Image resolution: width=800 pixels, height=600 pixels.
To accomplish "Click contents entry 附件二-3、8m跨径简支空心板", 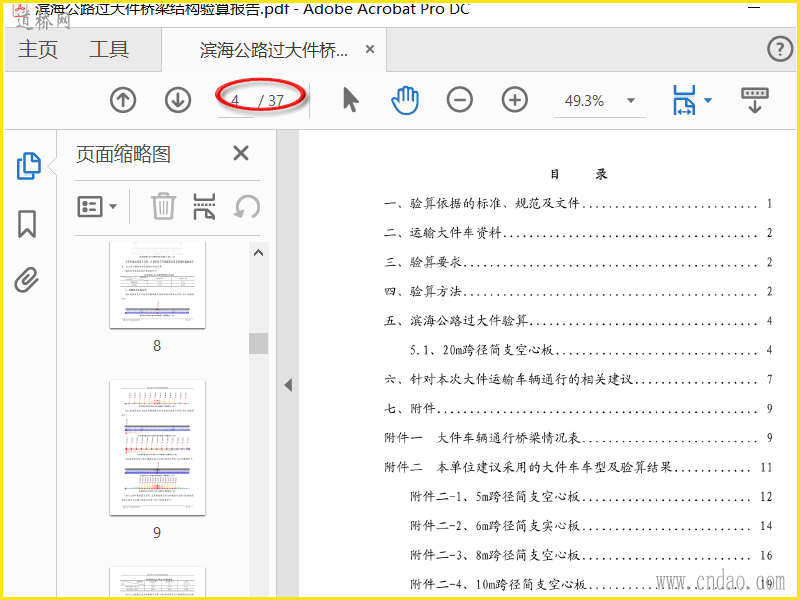I will tap(591, 555).
